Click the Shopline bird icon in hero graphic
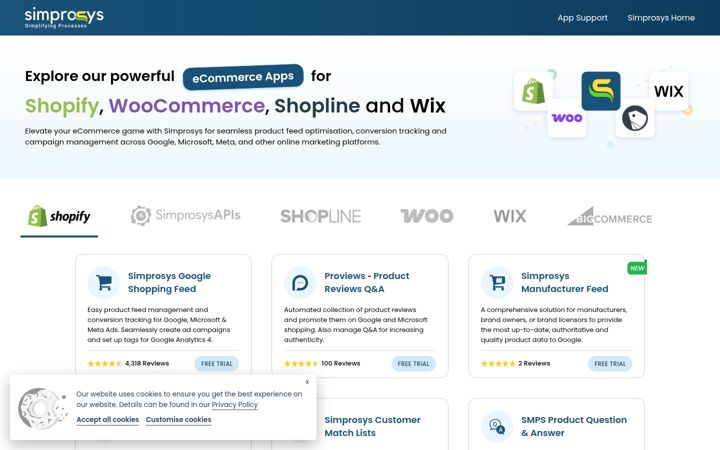720x450 pixels. point(635,118)
